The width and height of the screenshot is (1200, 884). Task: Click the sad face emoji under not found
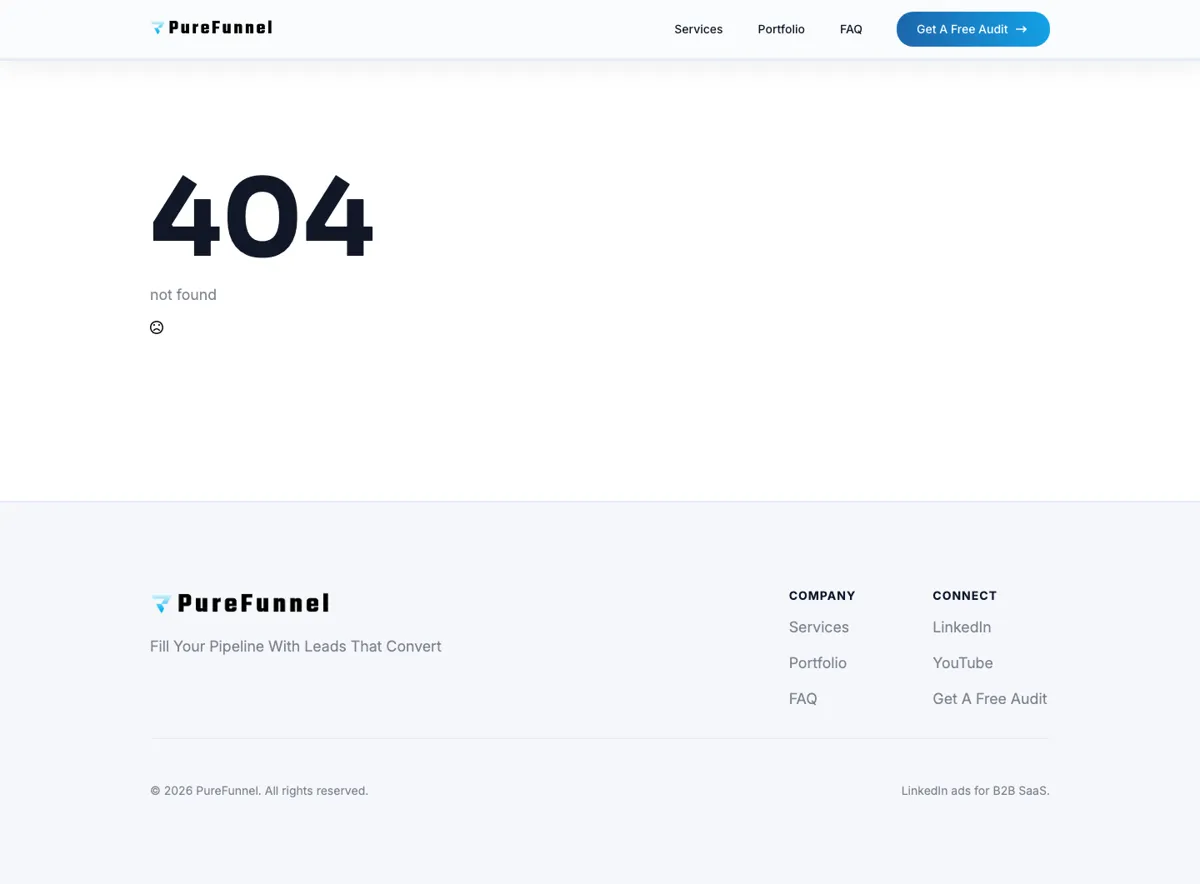pos(157,327)
